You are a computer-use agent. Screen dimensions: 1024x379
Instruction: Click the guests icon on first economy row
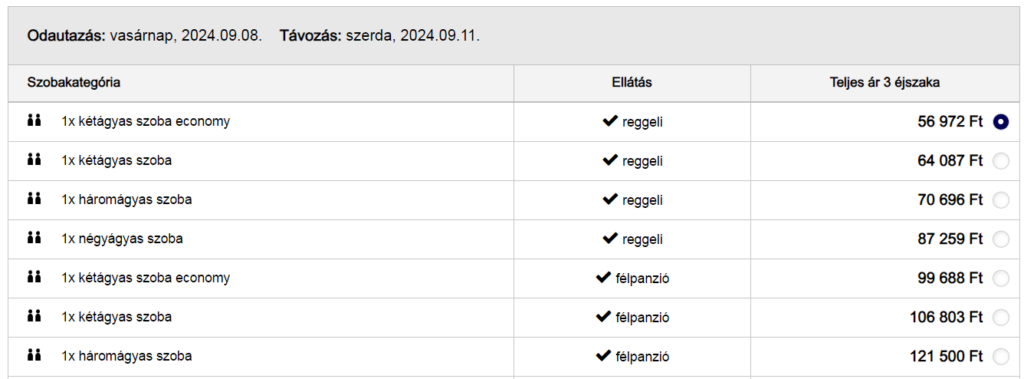pos(34,121)
